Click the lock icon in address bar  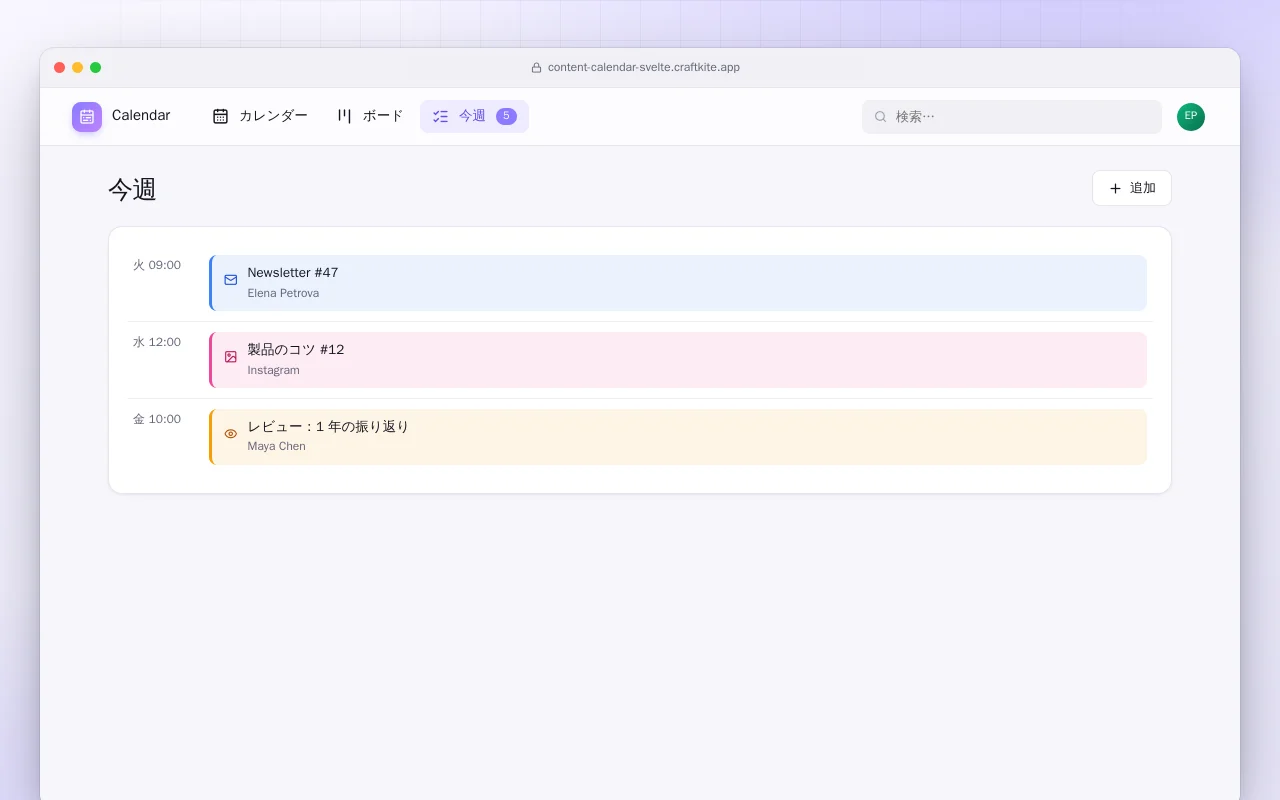536,68
